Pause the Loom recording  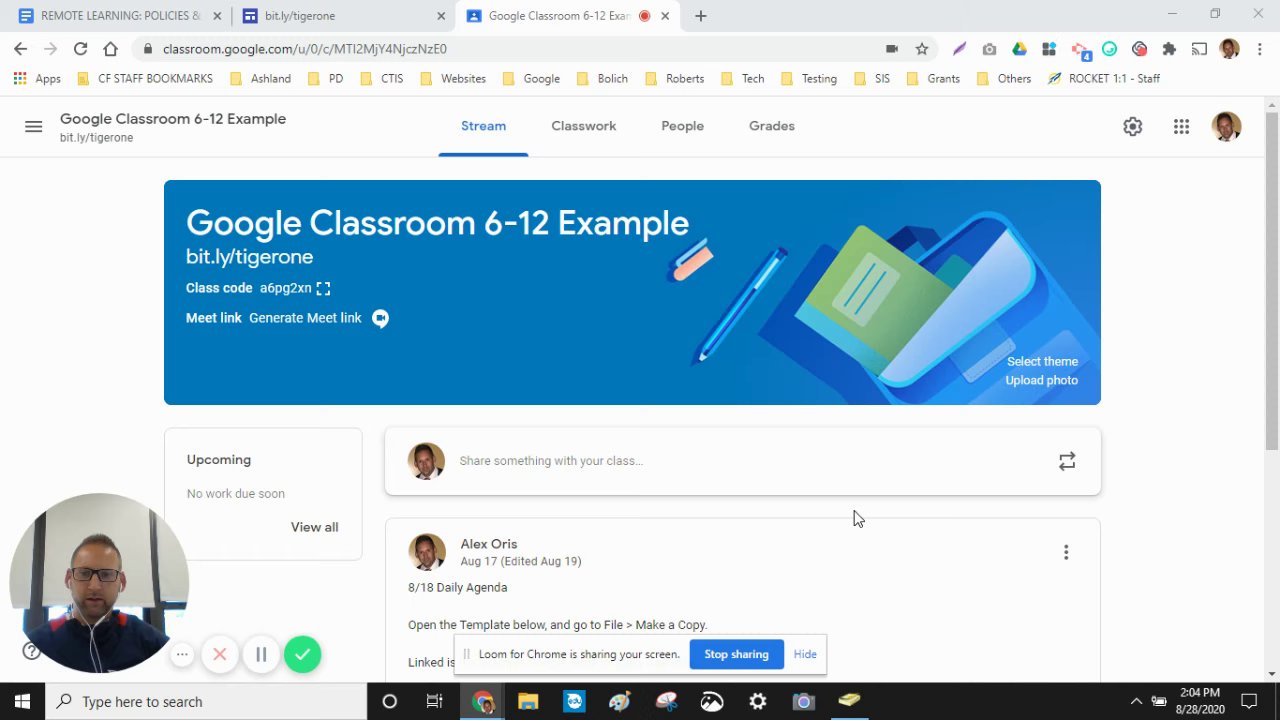point(261,655)
